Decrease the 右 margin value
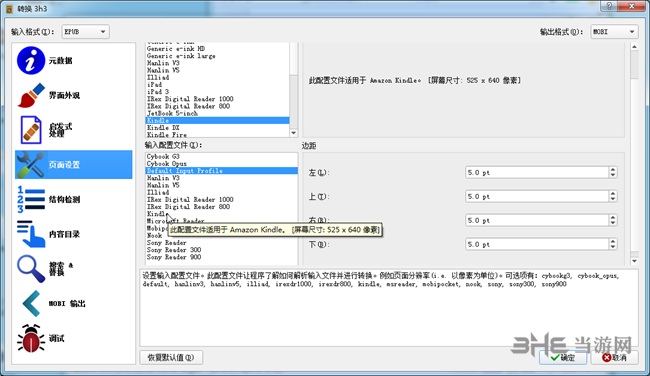 613,223
